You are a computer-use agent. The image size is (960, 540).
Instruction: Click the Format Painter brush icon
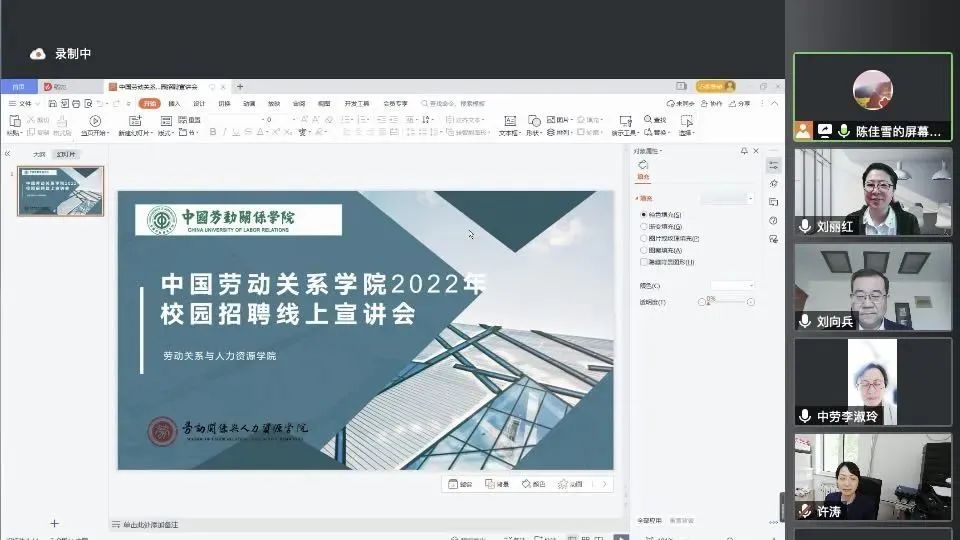tap(62, 122)
